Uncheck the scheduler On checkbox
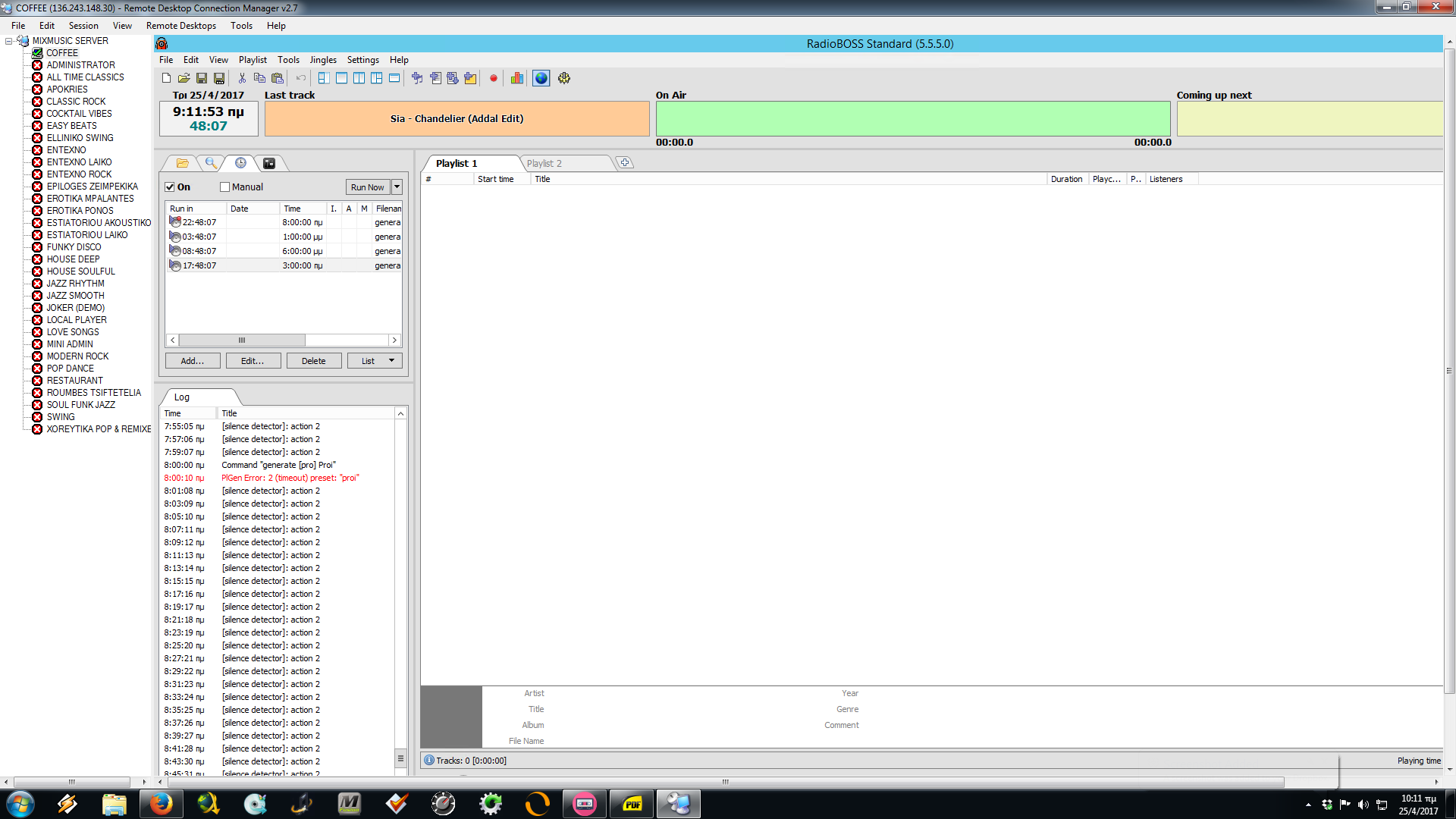Image resolution: width=1456 pixels, height=819 pixels. pos(170,187)
